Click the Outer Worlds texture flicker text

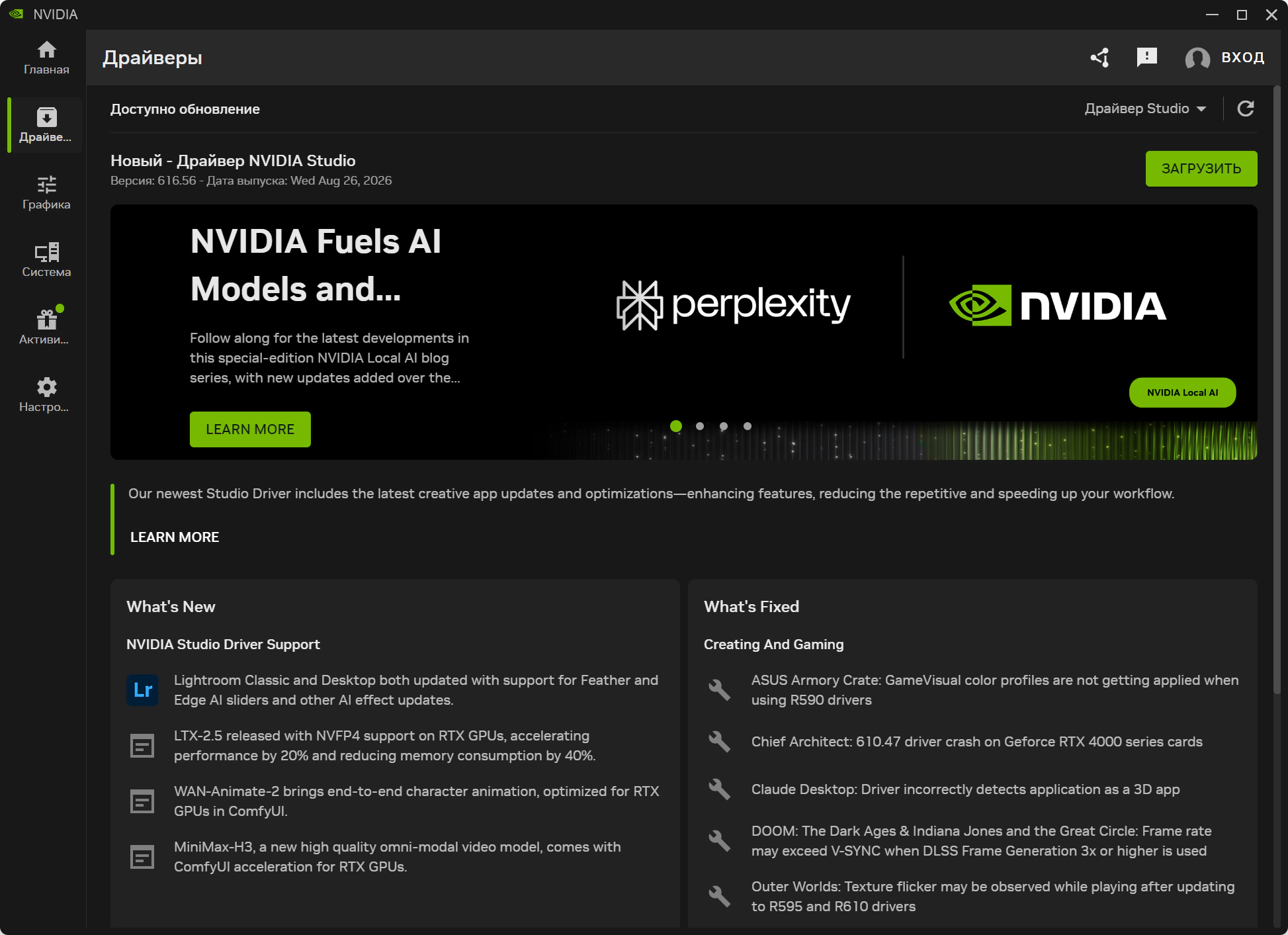point(993,897)
